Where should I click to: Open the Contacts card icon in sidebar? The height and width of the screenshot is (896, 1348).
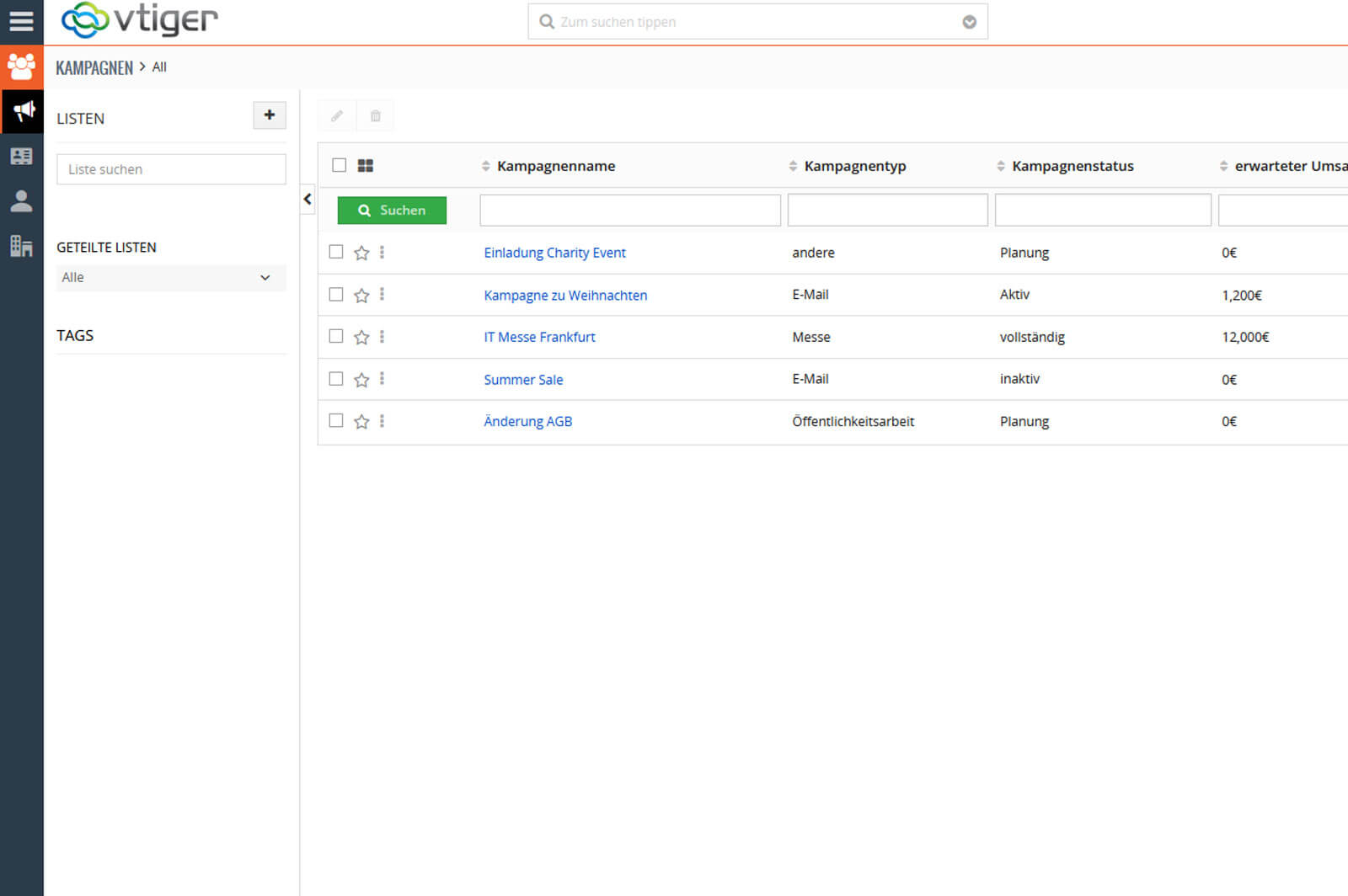[21, 157]
